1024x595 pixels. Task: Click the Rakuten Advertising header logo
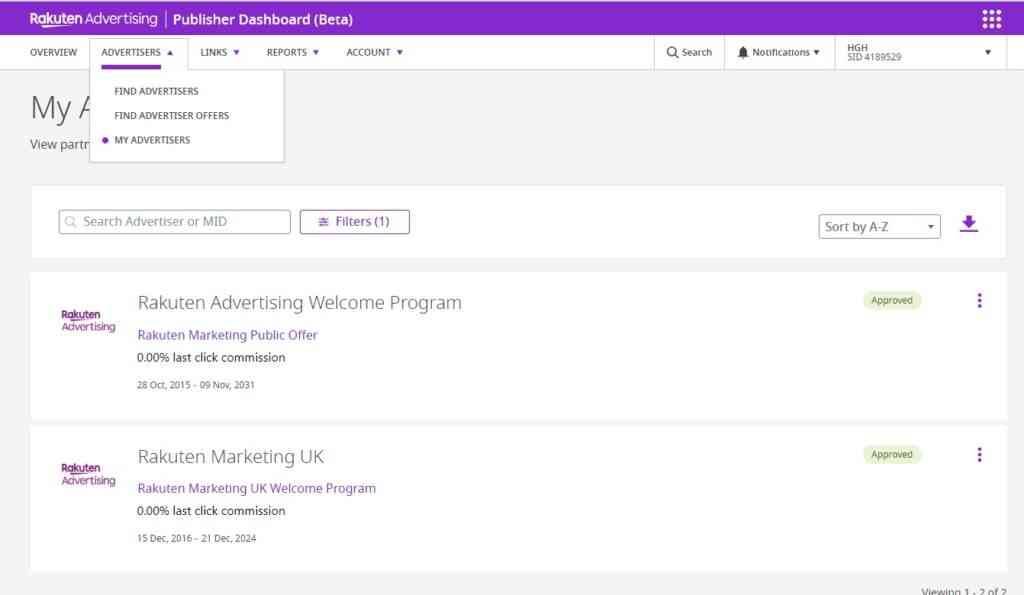93,19
